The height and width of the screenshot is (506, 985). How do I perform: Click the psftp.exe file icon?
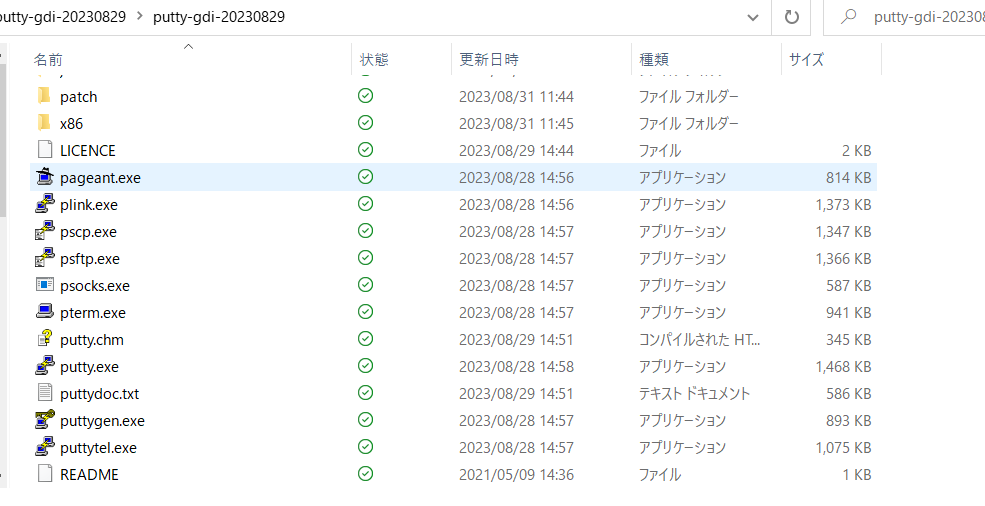(x=45, y=258)
